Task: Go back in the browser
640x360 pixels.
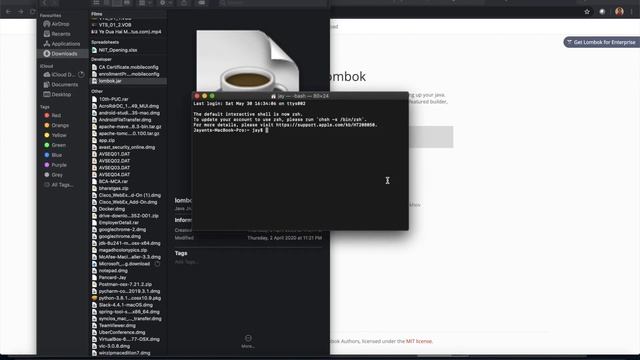Action: tap(8, 11)
